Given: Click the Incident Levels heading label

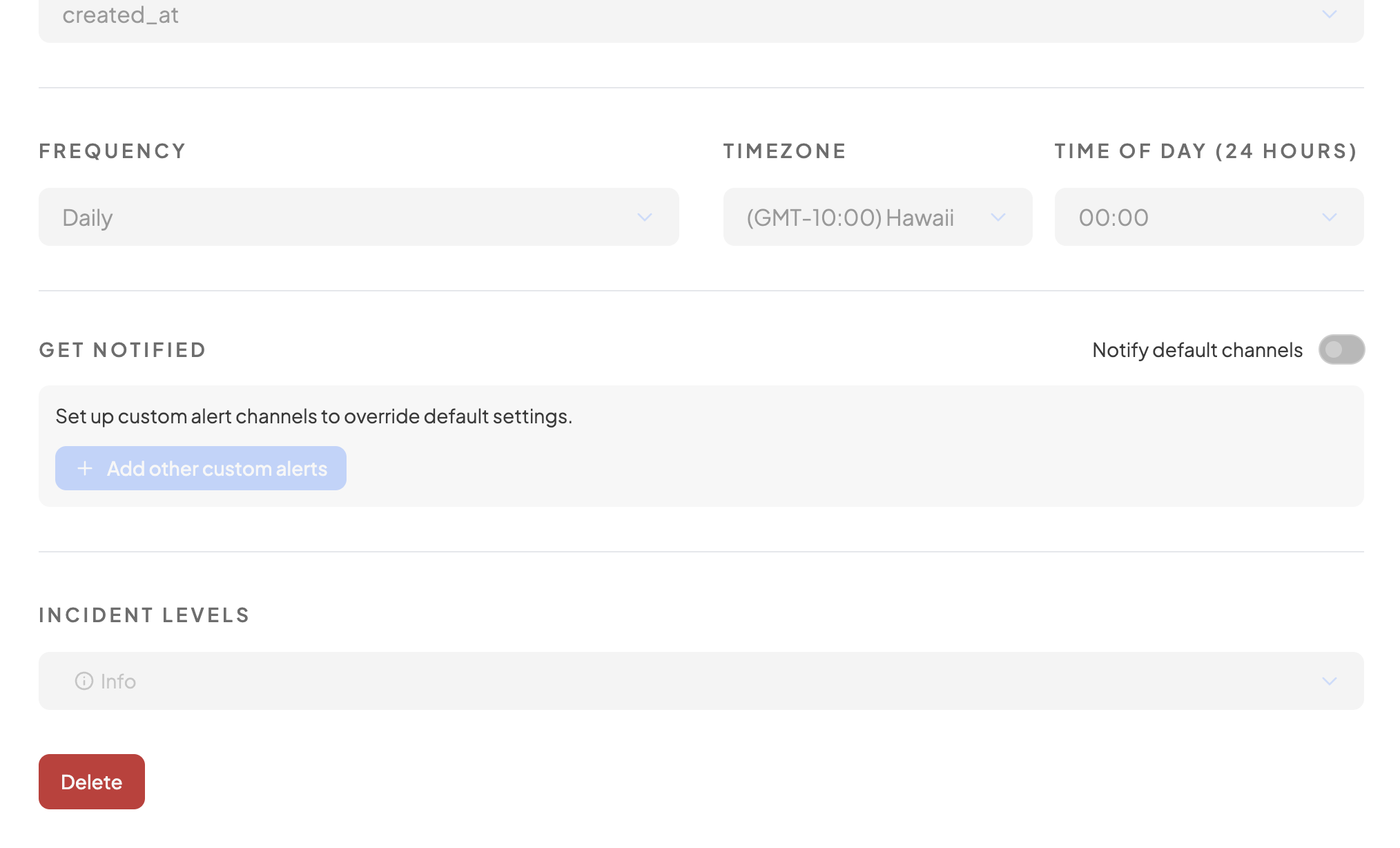Looking at the screenshot, I should pyautogui.click(x=144, y=615).
